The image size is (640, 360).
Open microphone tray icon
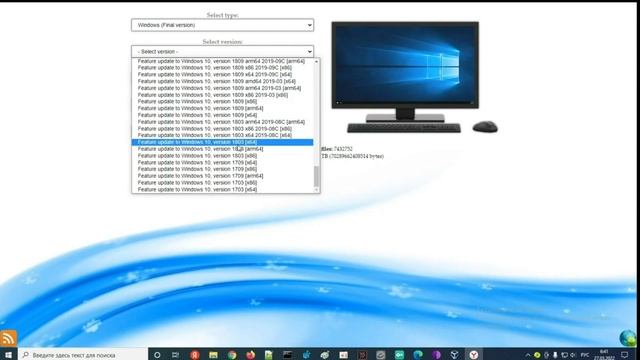coord(555,355)
